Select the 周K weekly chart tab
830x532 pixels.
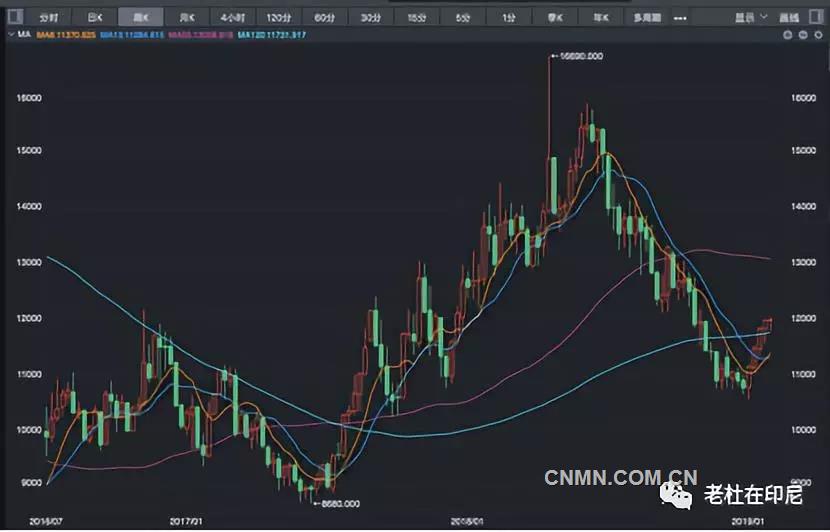(140, 18)
